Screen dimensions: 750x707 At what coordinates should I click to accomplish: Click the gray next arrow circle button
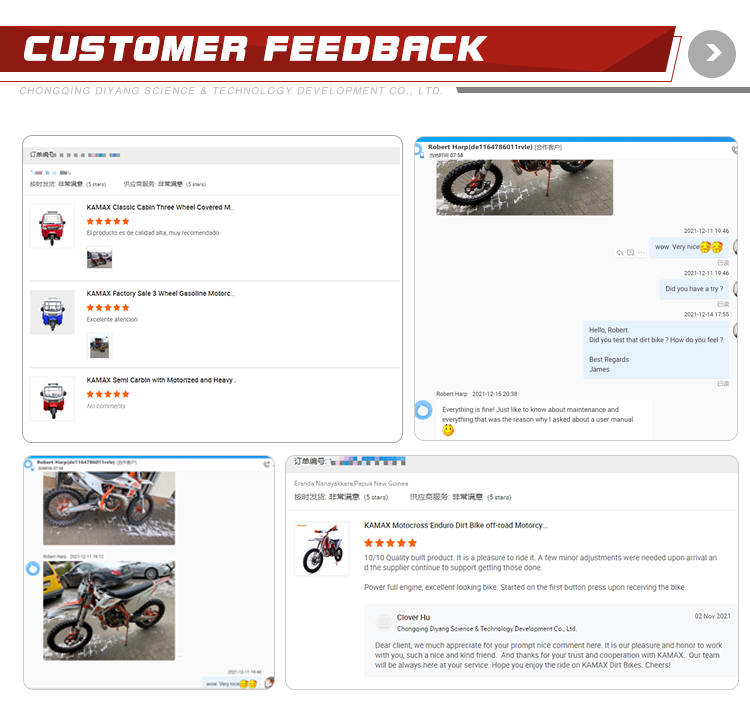pyautogui.click(x=711, y=54)
